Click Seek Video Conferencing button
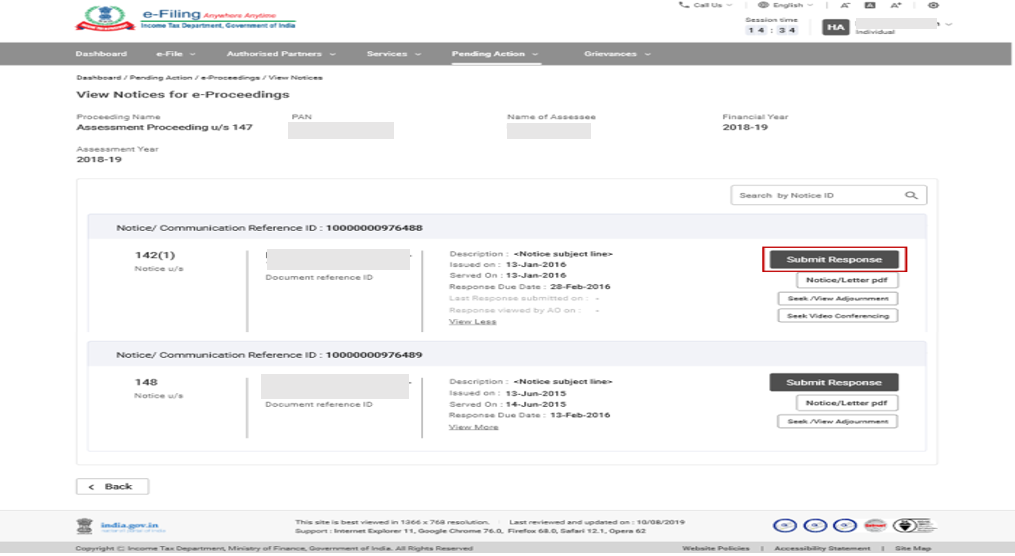Viewport: 1015px width, 556px height. (x=838, y=316)
